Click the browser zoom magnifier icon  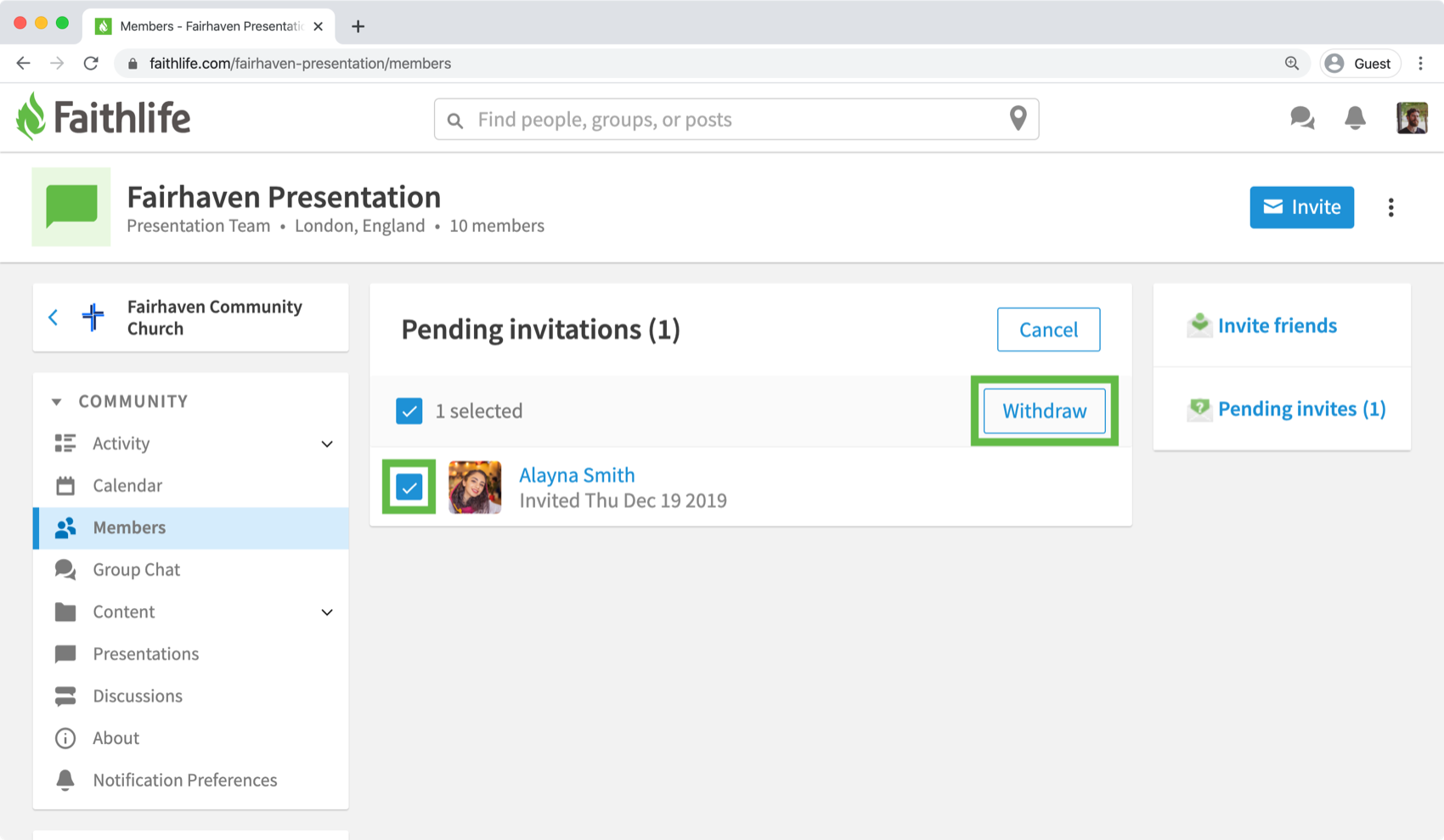point(1292,64)
